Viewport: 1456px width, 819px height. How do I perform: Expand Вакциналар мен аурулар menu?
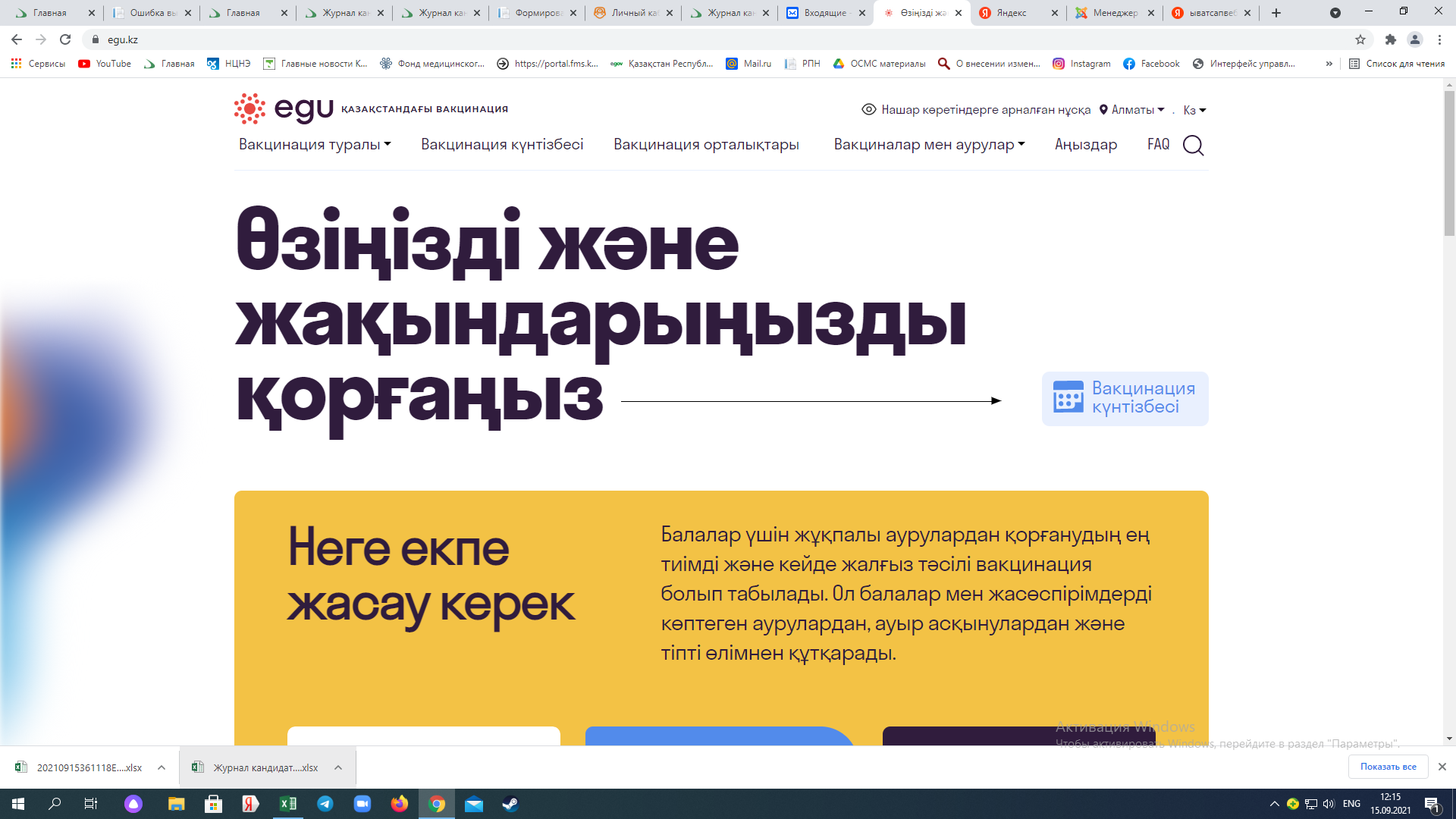coord(929,144)
